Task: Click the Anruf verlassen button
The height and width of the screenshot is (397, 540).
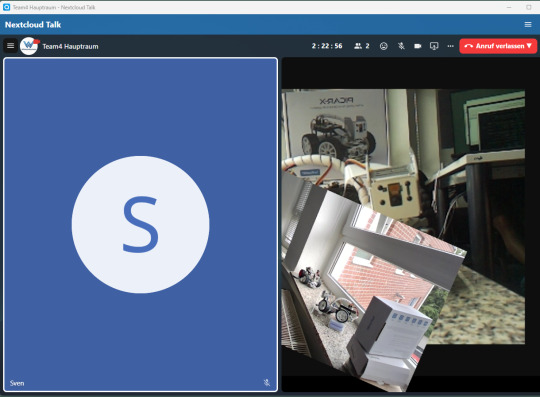Action: [498, 46]
